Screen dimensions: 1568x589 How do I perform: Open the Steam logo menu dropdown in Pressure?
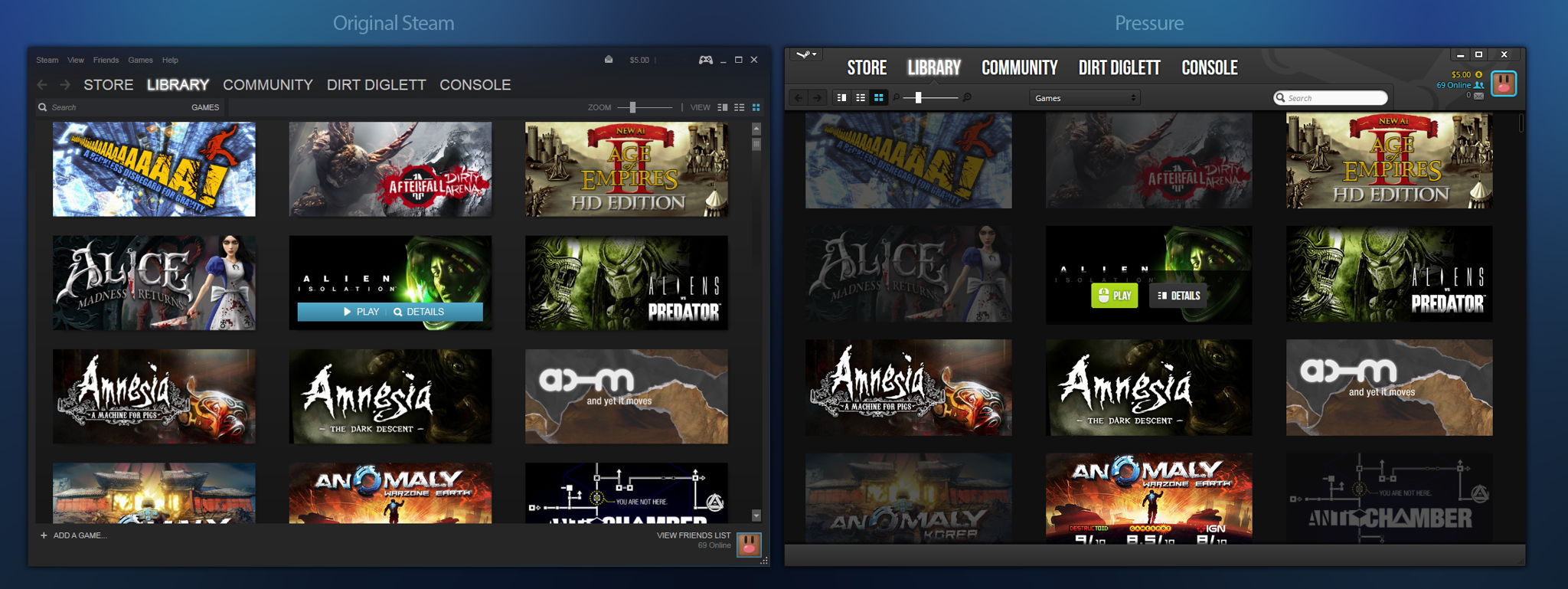[806, 54]
